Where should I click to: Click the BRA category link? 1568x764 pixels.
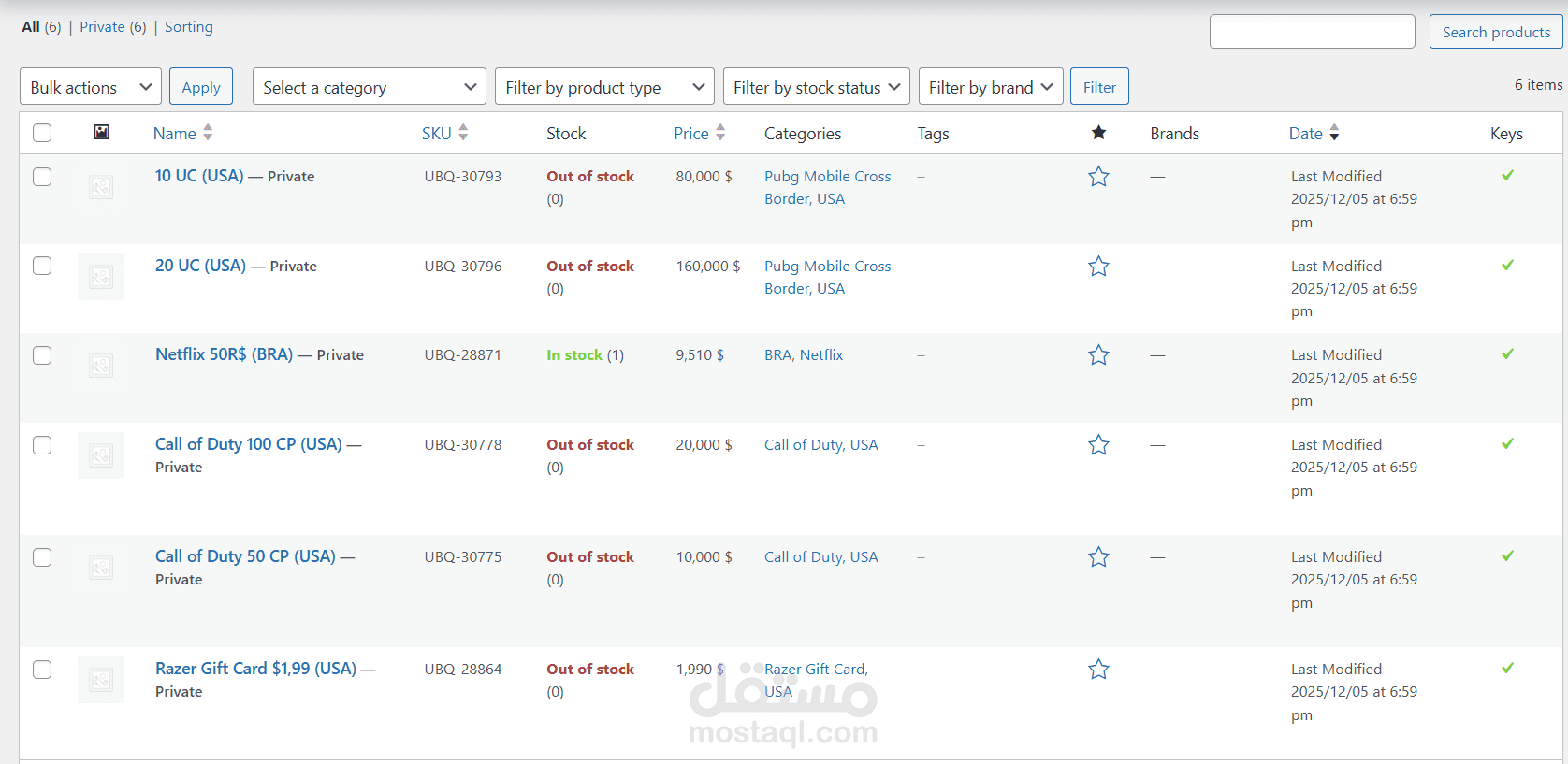777,355
